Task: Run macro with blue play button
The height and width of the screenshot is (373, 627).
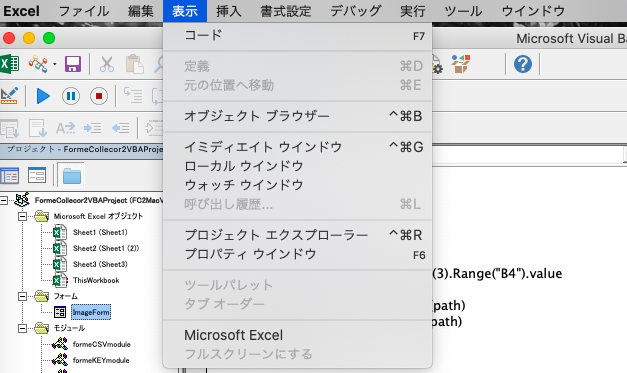Action: click(x=43, y=96)
